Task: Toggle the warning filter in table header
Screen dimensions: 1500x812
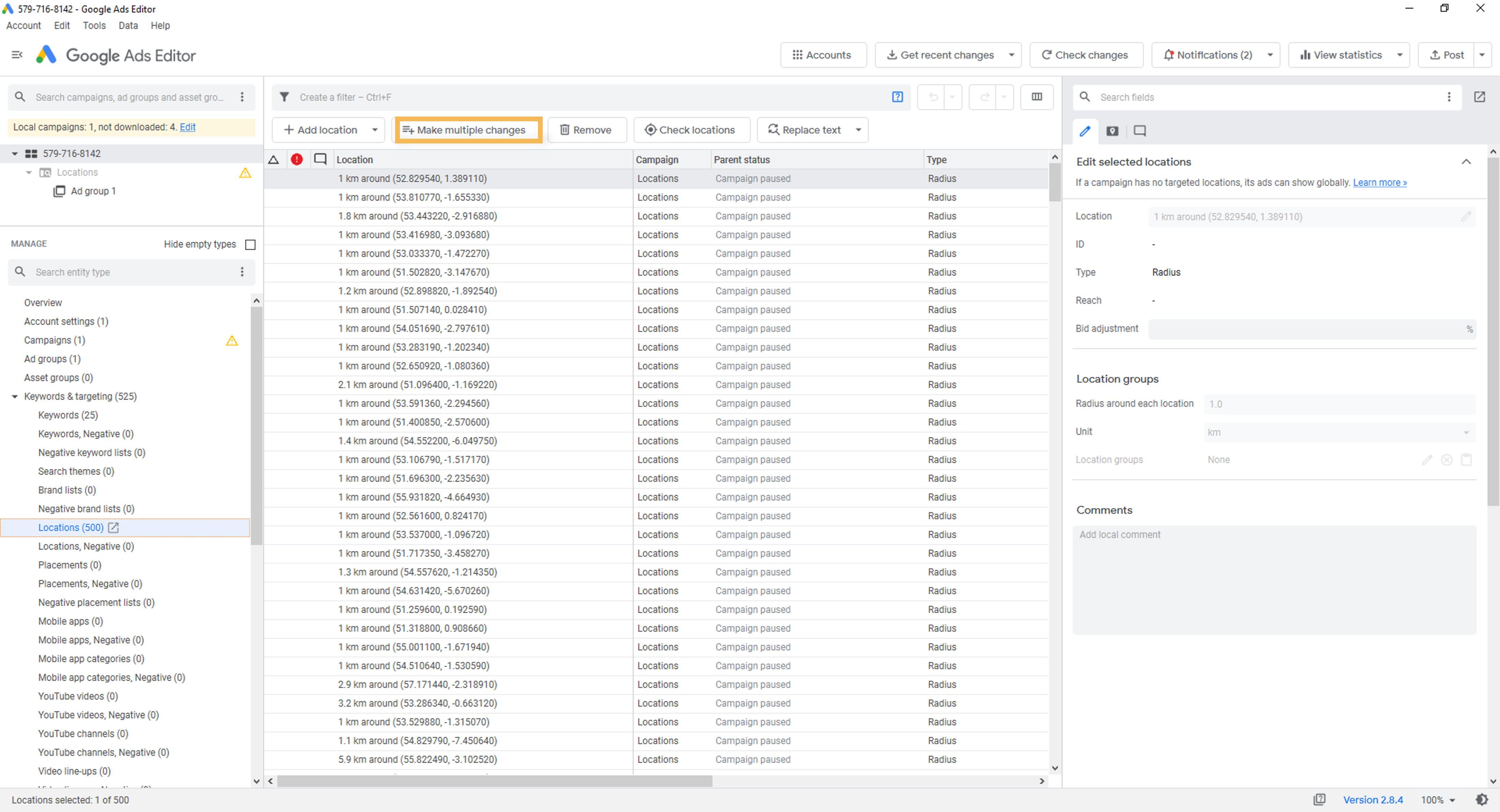Action: tap(274, 159)
